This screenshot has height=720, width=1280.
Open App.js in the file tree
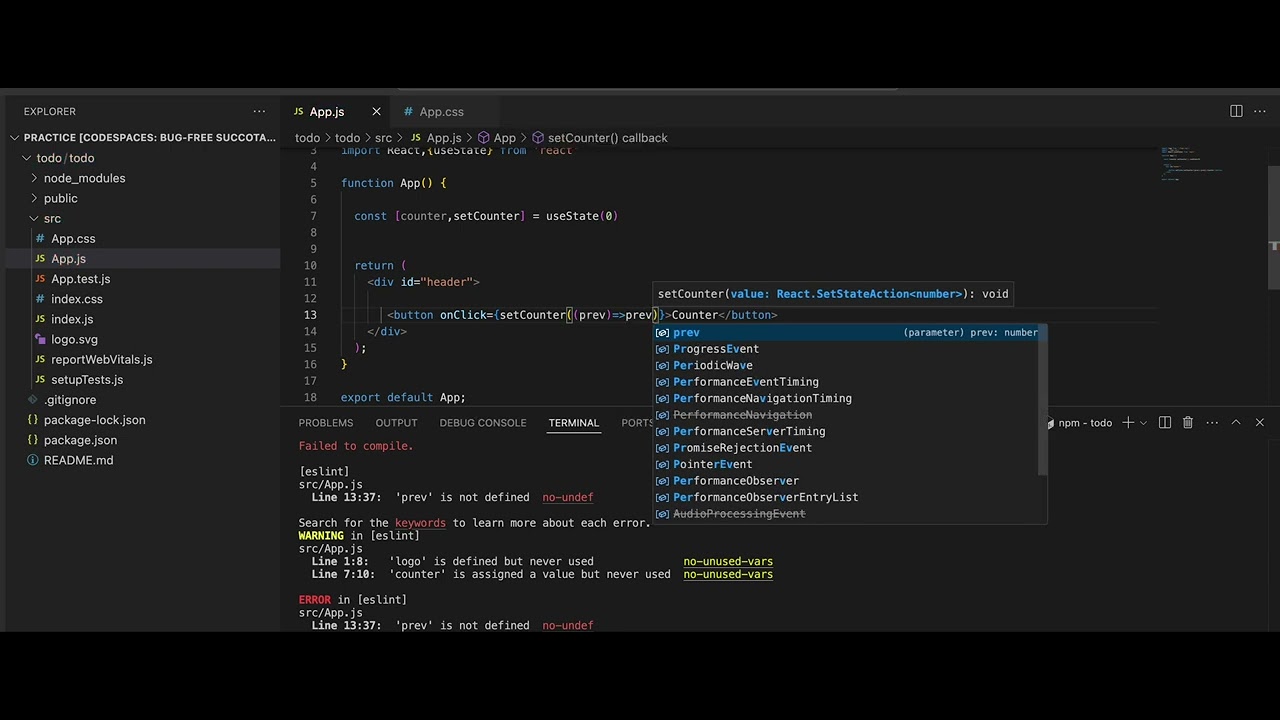pos(68,259)
